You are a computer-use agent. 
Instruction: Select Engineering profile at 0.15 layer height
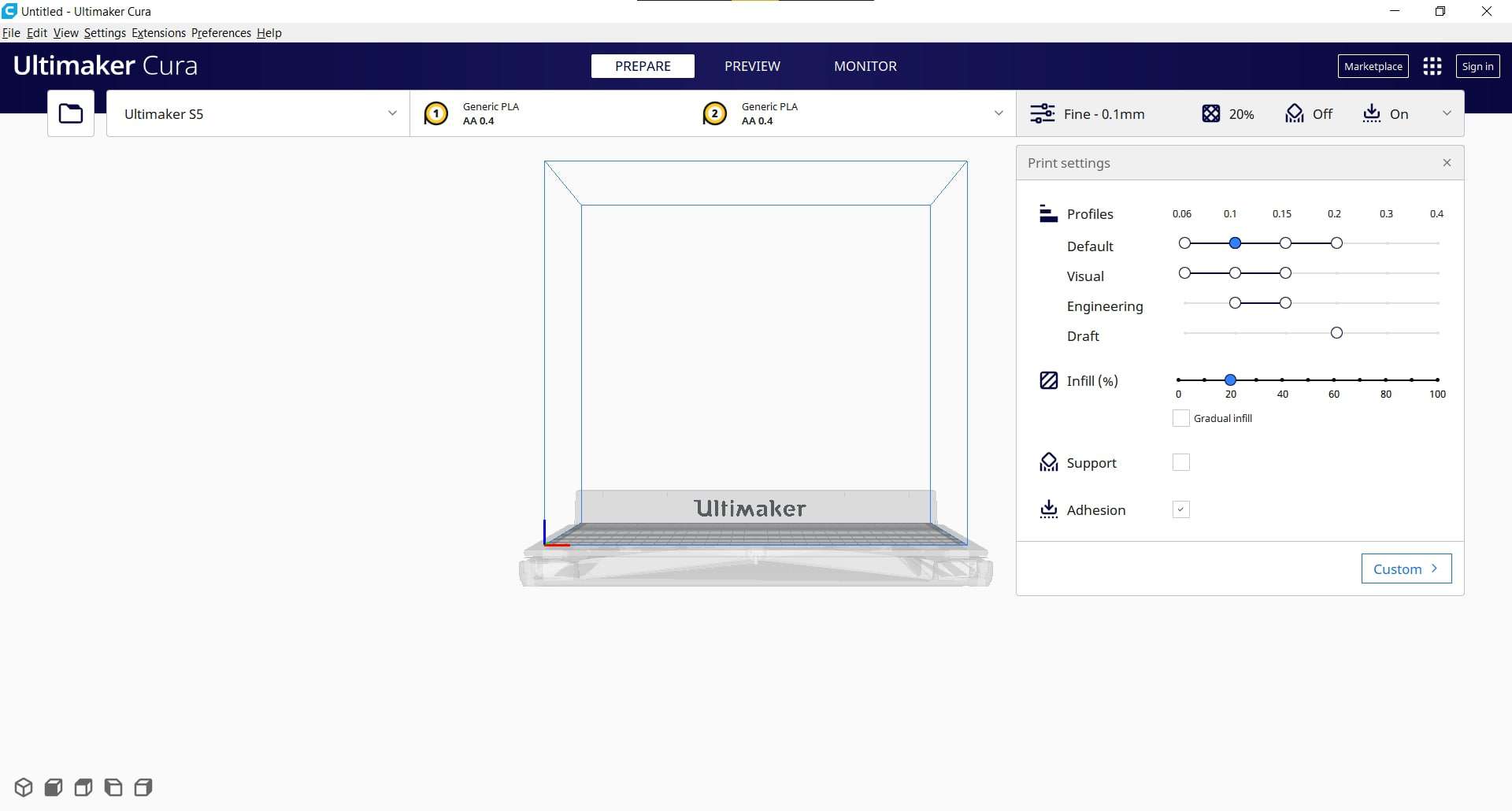point(1285,303)
